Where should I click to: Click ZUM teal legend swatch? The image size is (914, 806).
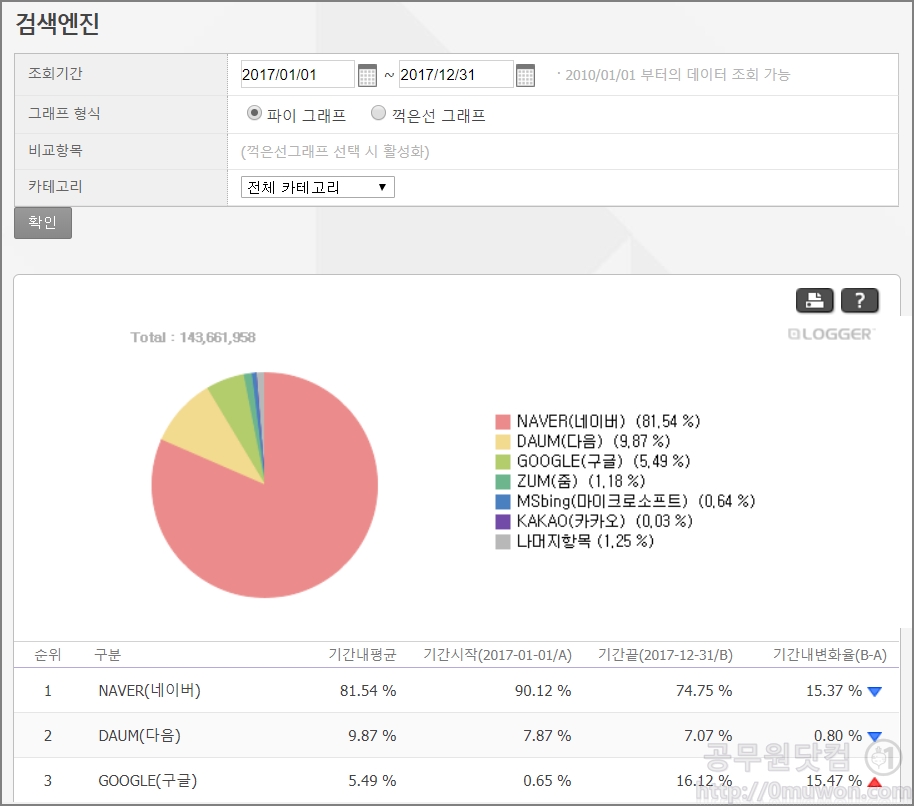click(502, 482)
